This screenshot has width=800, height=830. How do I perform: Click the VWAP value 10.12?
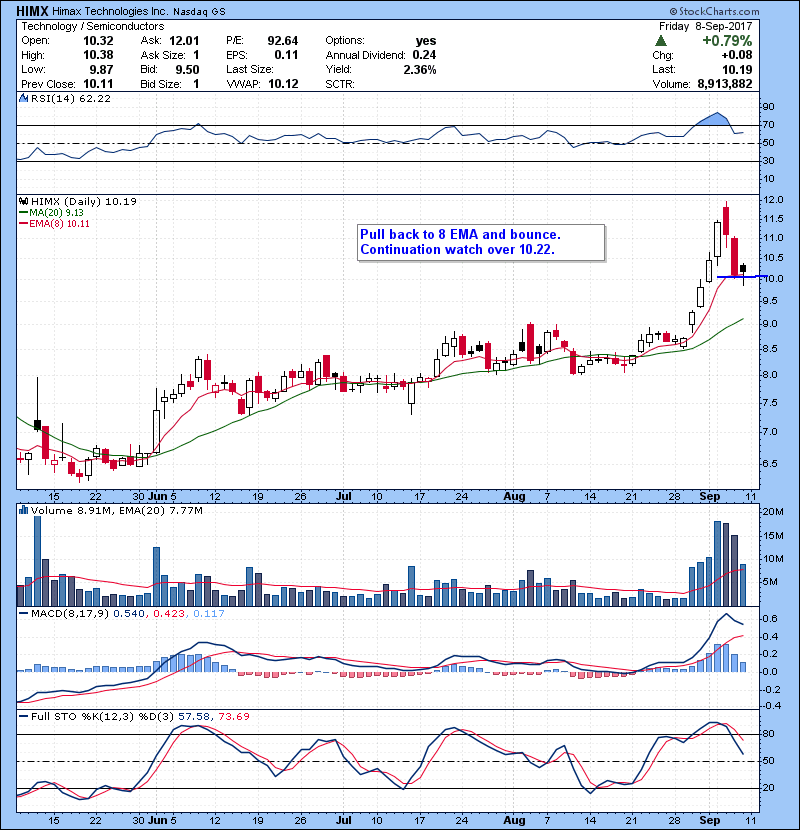click(283, 84)
